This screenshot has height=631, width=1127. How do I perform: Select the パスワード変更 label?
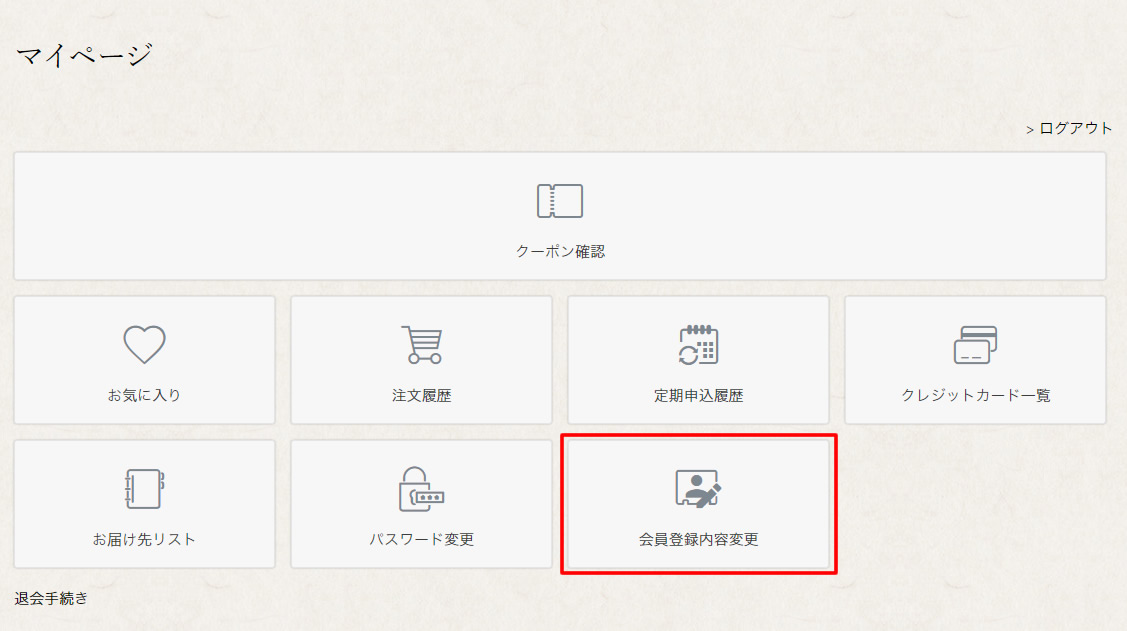point(422,539)
